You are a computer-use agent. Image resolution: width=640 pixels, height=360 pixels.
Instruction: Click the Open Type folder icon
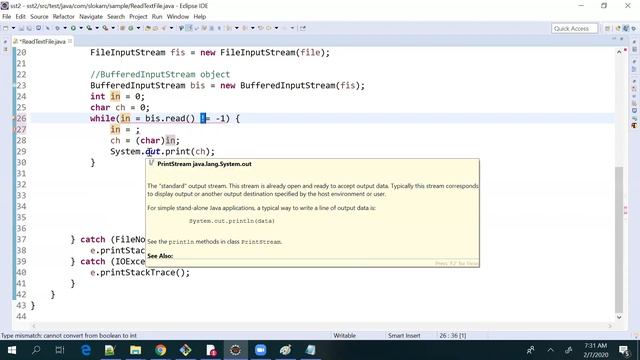pyautogui.click(x=148, y=28)
